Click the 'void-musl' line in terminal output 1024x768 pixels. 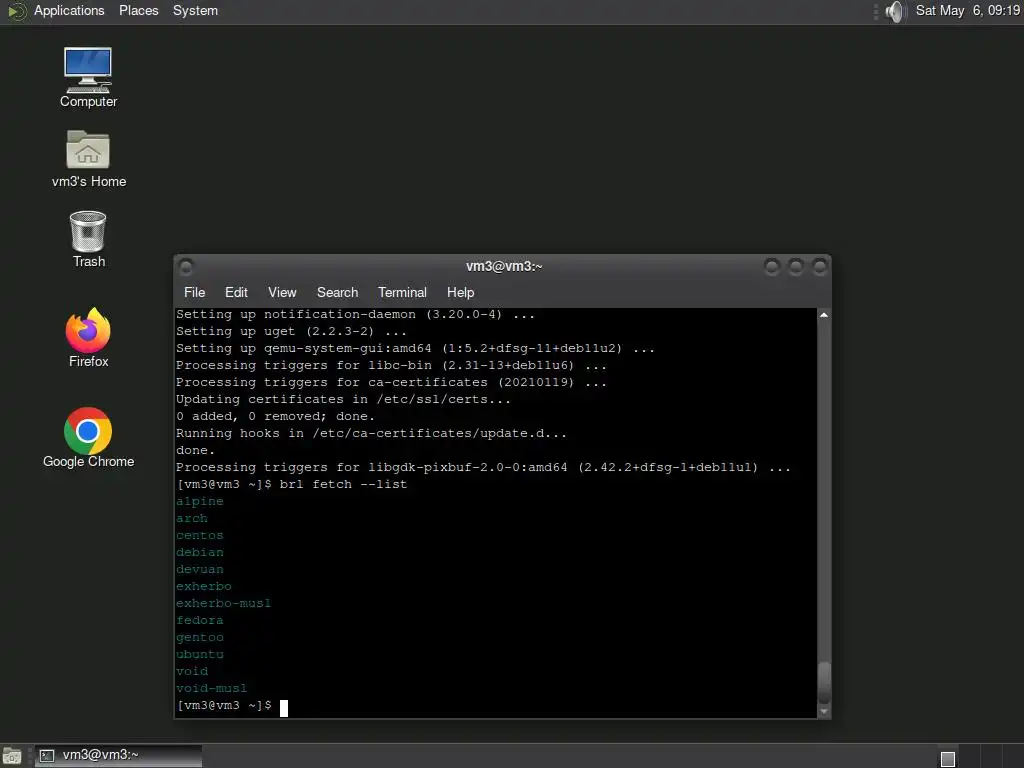[212, 688]
